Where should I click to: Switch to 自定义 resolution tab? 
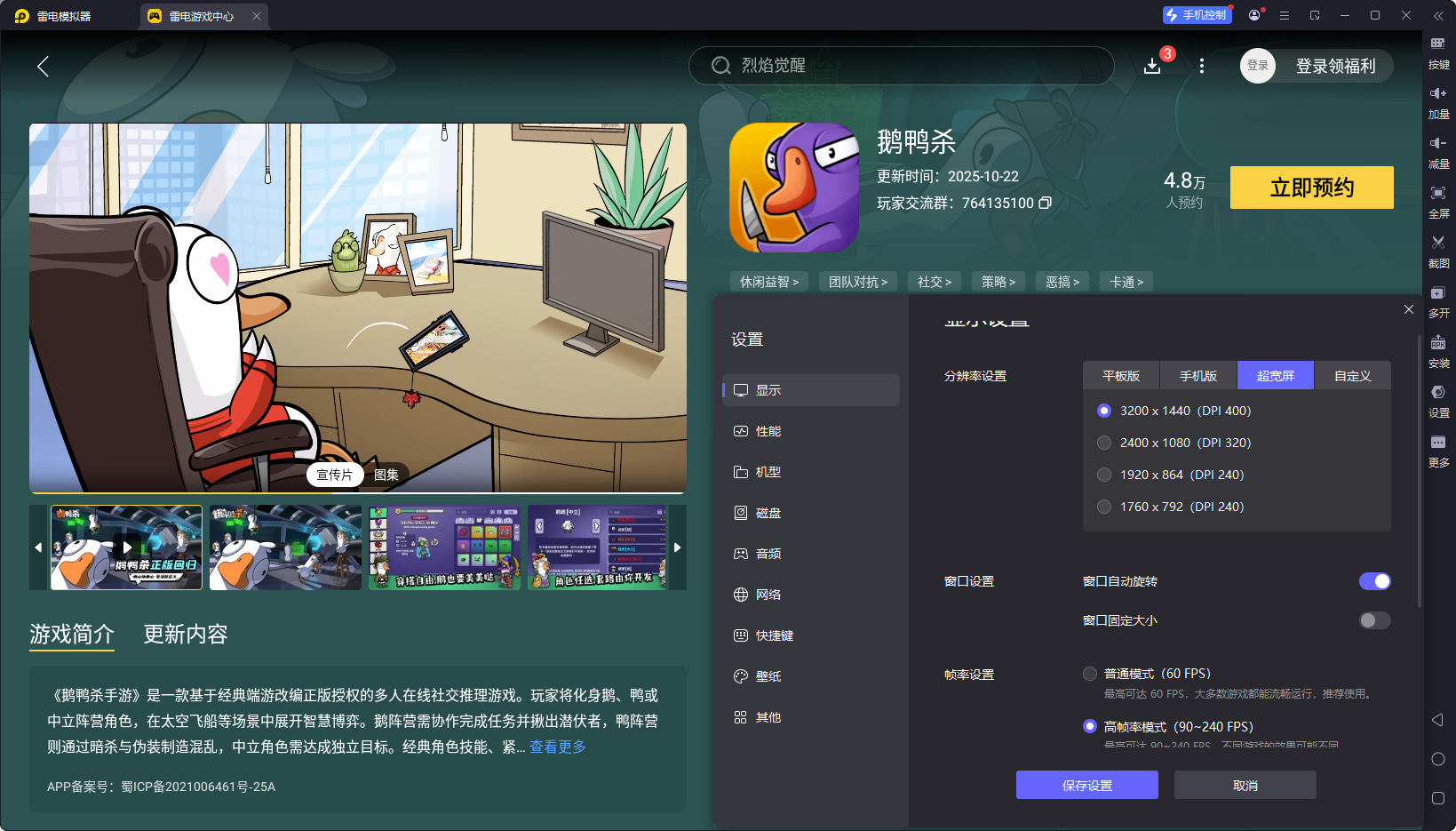pyautogui.click(x=1353, y=376)
